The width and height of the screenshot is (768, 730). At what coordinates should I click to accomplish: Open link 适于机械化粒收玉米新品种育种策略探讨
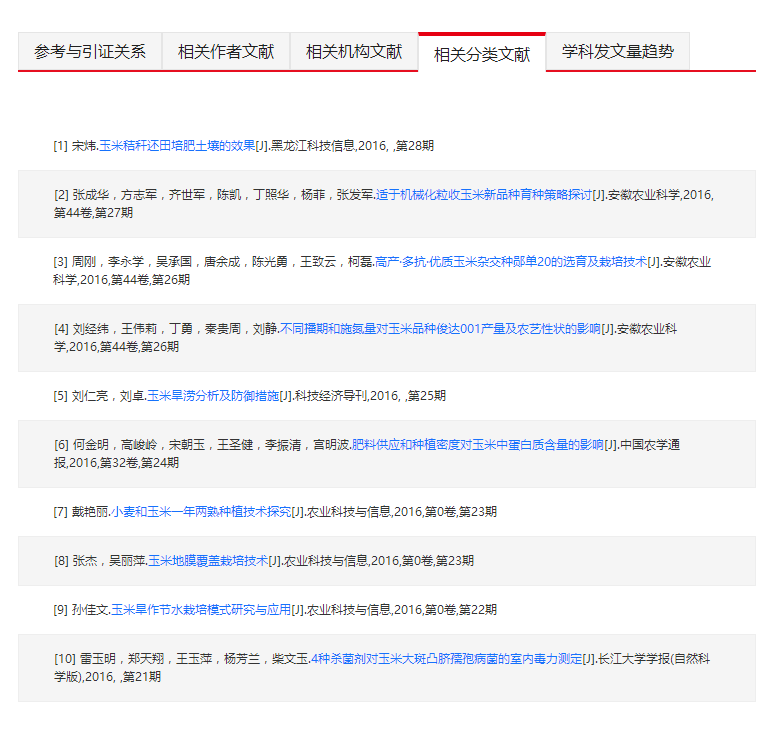pos(484,195)
